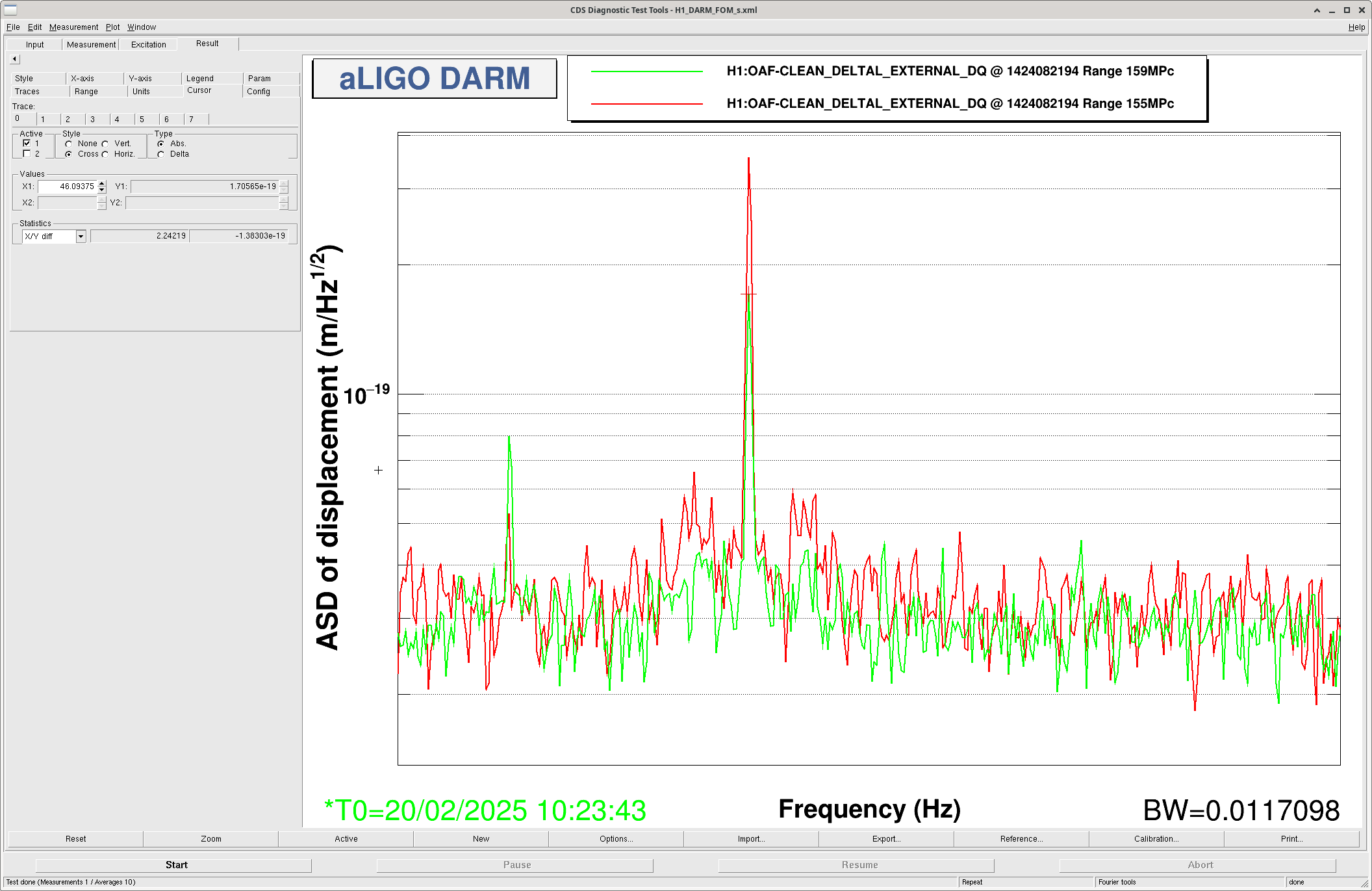1372x891 pixels.
Task: Open the Help menu
Action: pyautogui.click(x=1356, y=27)
